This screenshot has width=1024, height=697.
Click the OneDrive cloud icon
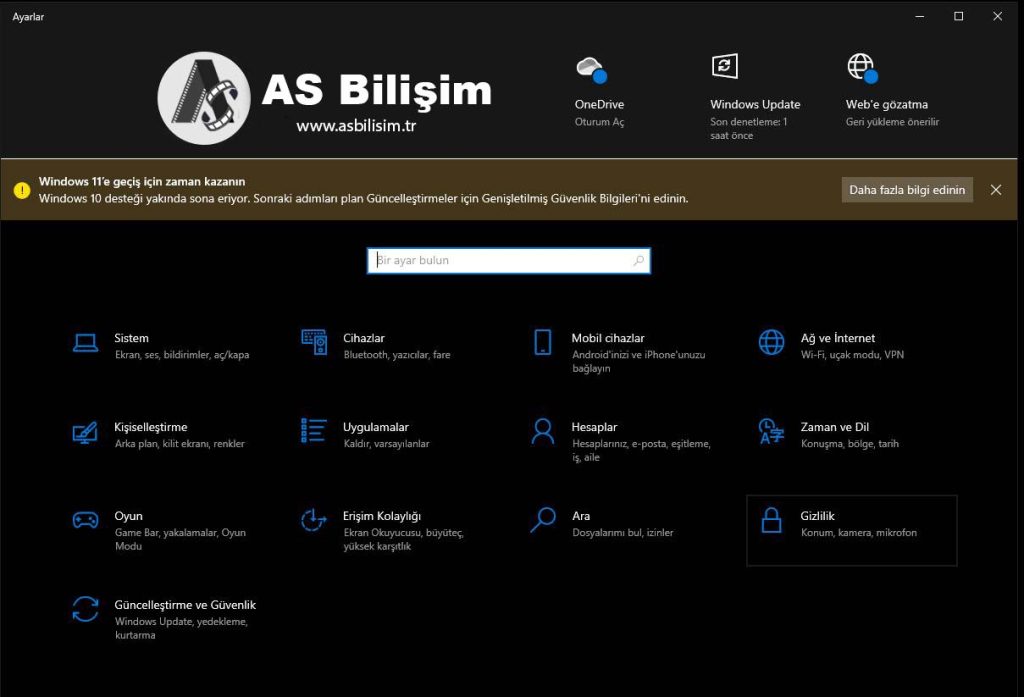click(x=591, y=69)
